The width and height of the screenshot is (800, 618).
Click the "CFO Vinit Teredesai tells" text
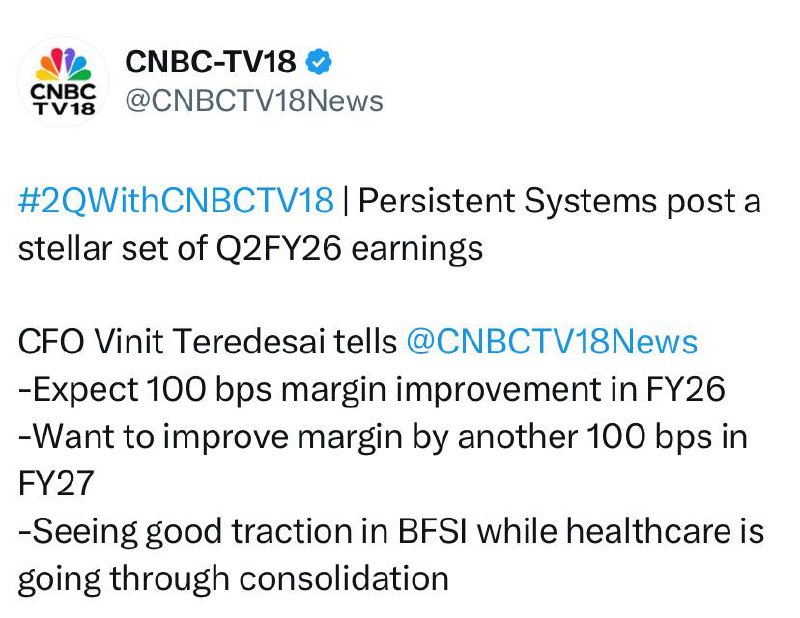pyautogui.click(x=207, y=341)
